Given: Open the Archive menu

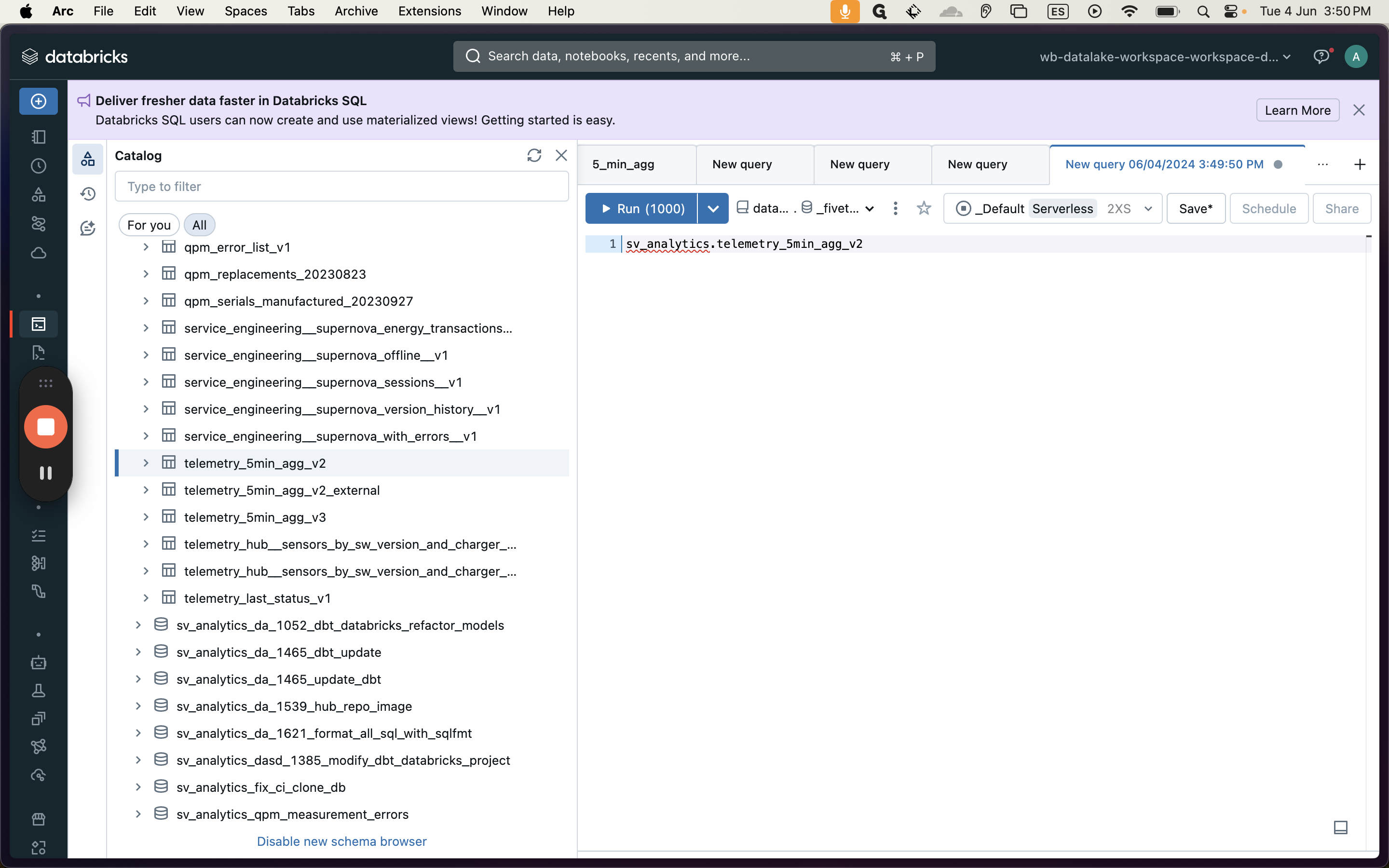Looking at the screenshot, I should (356, 12).
